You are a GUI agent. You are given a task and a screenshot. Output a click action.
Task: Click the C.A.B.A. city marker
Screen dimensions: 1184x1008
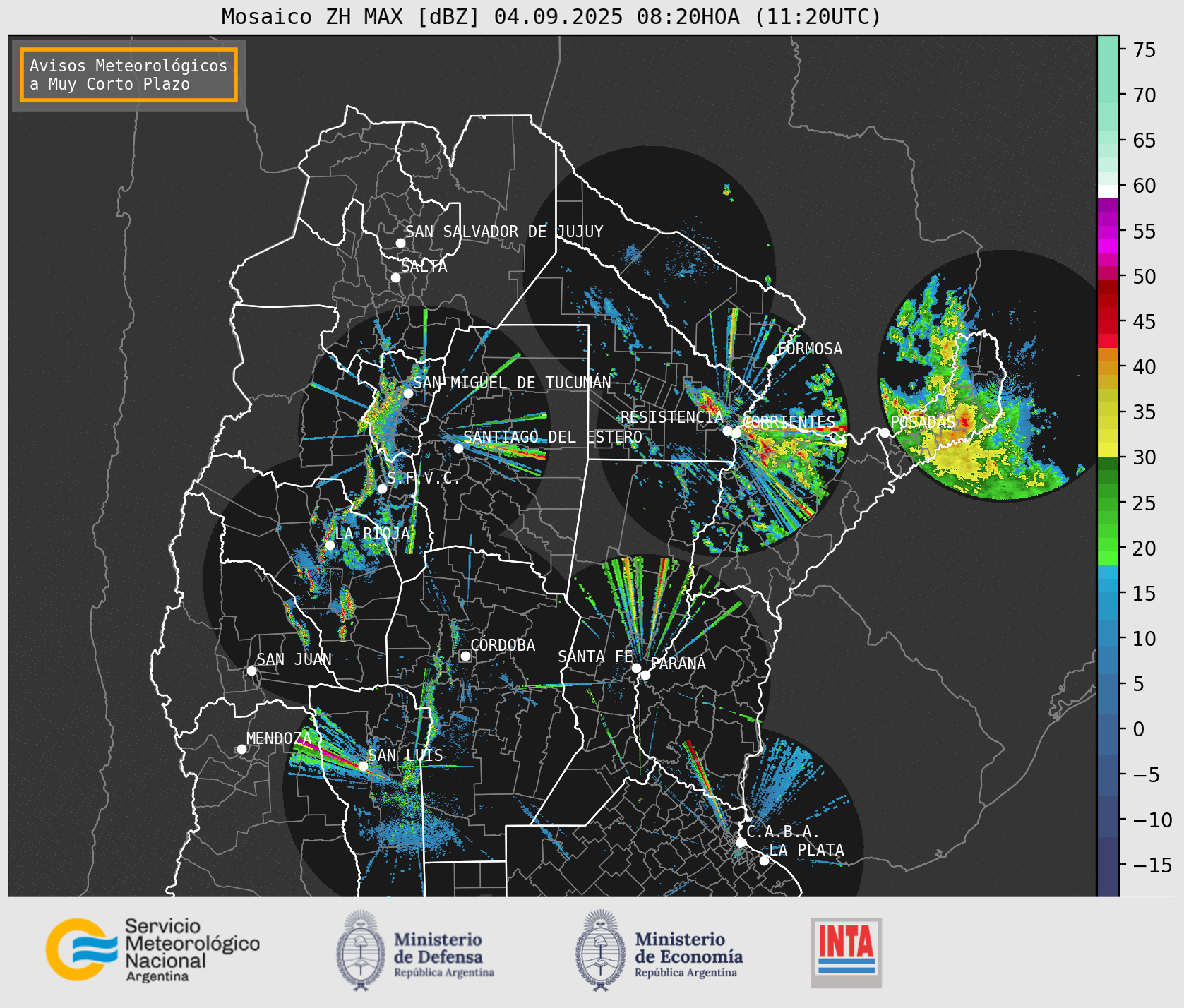(x=741, y=842)
